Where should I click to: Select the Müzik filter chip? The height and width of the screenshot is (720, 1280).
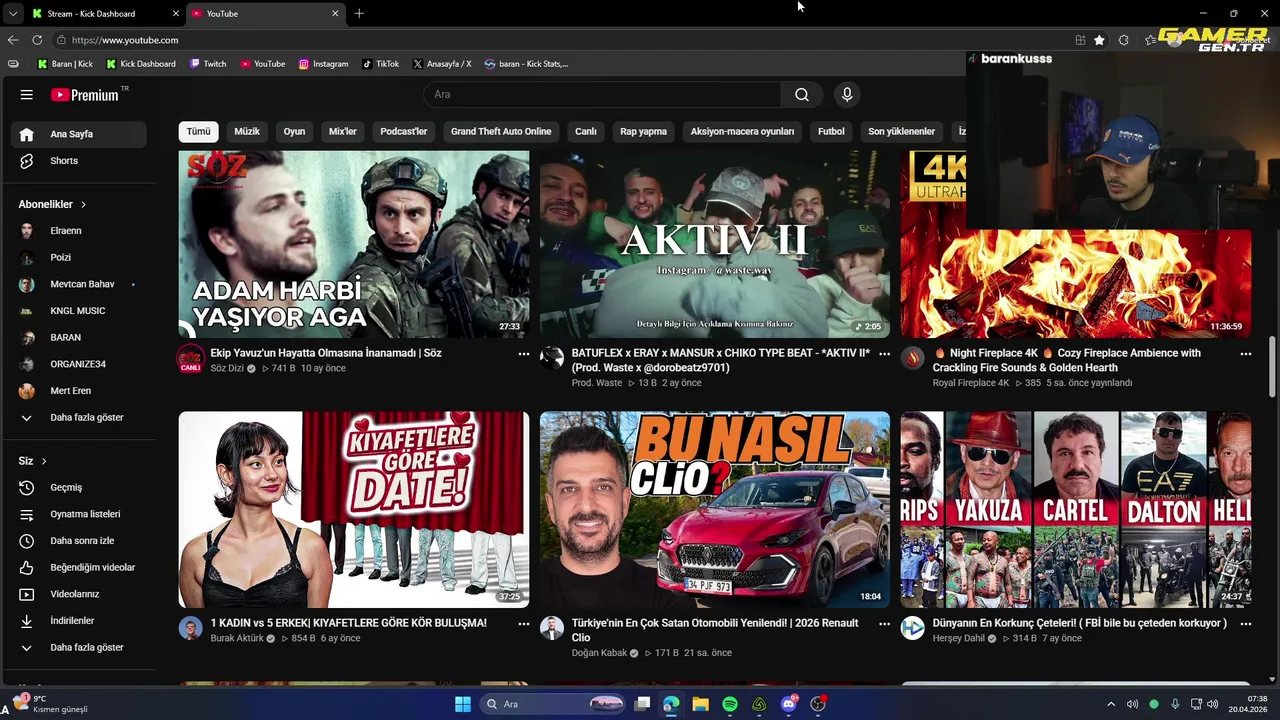click(x=247, y=132)
